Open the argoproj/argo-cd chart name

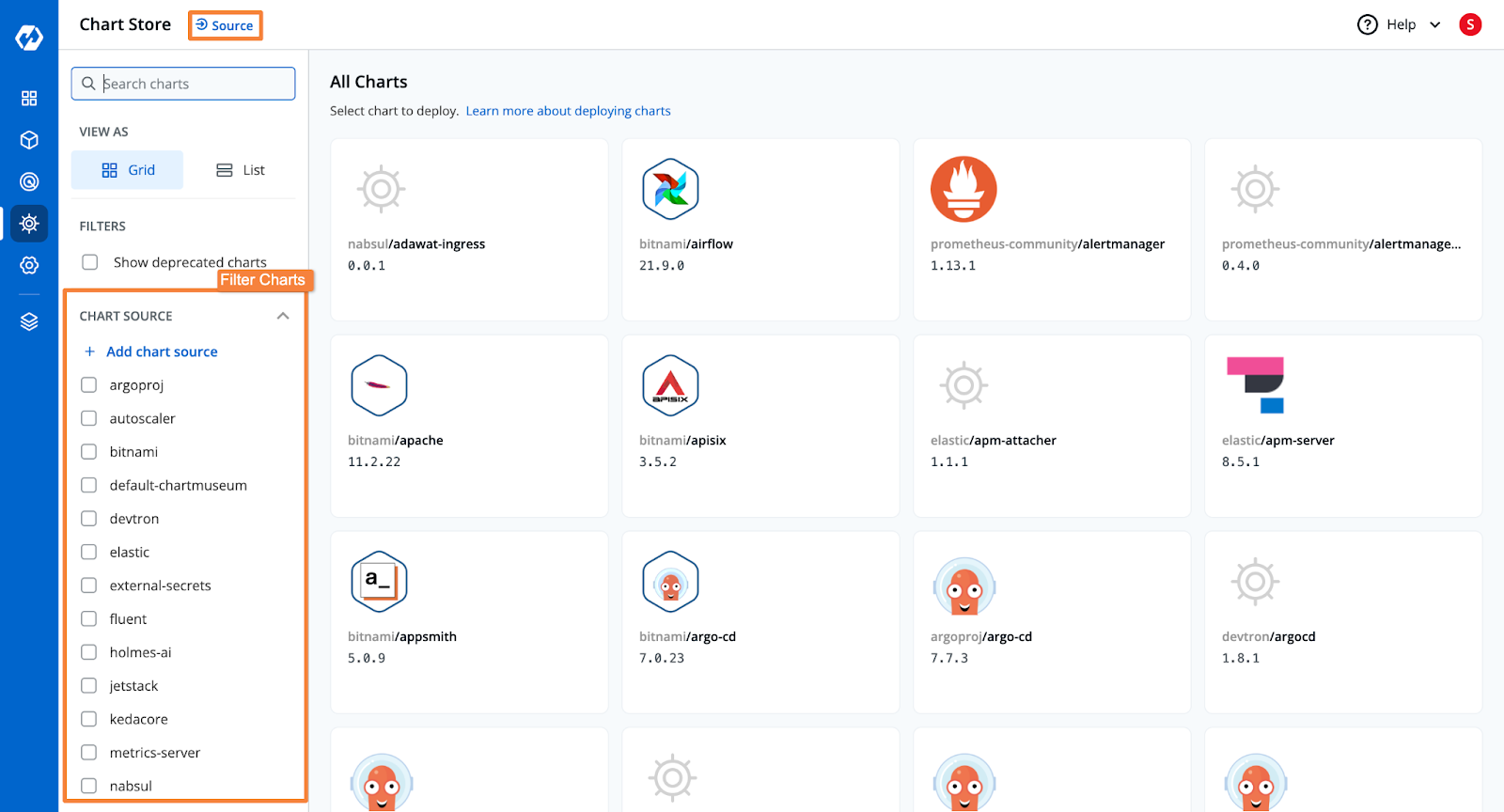[x=981, y=637]
